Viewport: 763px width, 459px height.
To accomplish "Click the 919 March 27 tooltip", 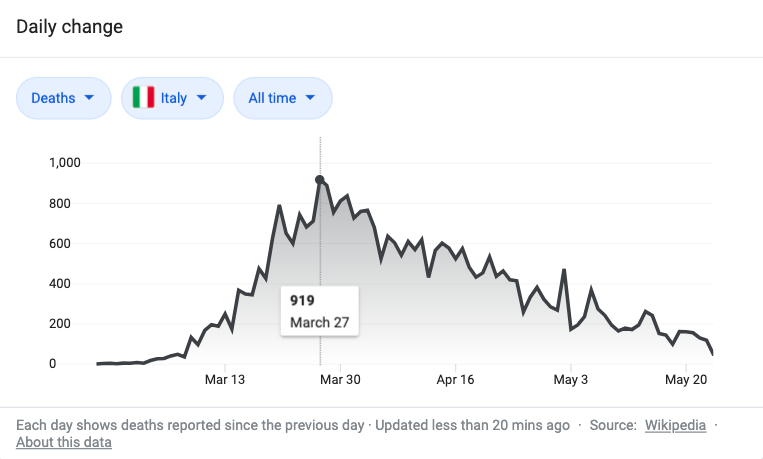I will pyautogui.click(x=319, y=311).
